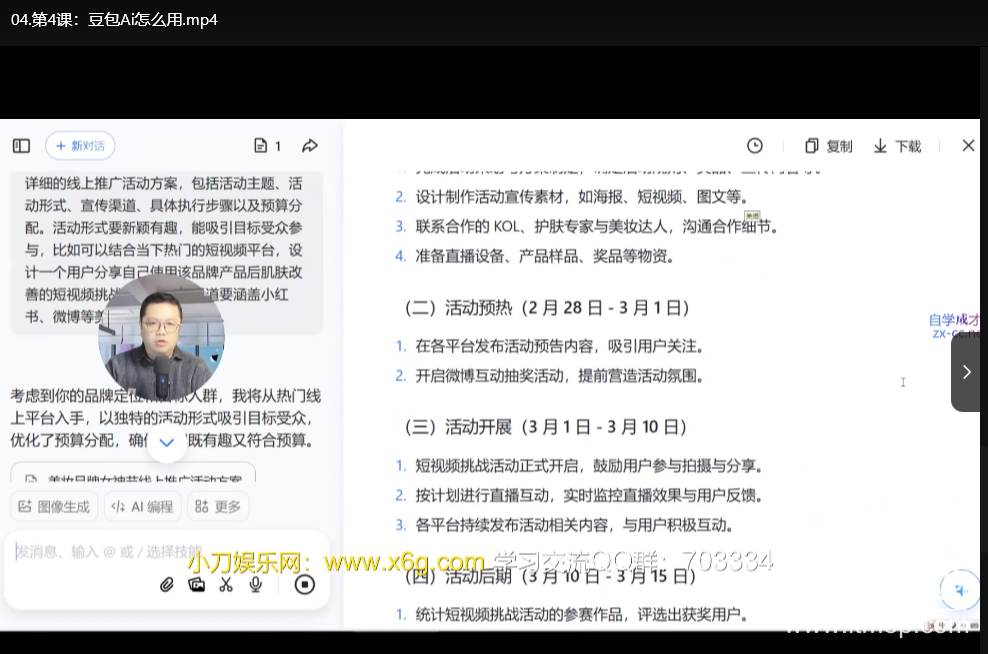Expand the 更多 skills menu

click(x=218, y=506)
